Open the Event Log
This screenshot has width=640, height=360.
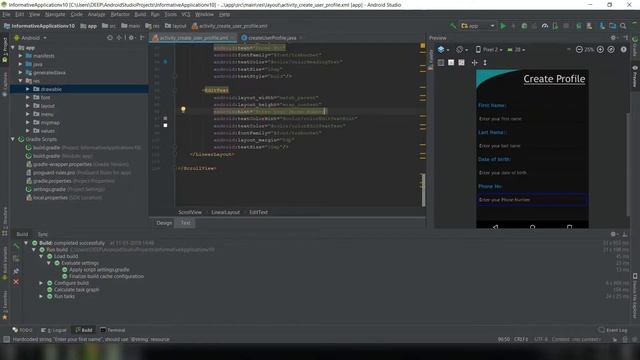[x=613, y=330]
